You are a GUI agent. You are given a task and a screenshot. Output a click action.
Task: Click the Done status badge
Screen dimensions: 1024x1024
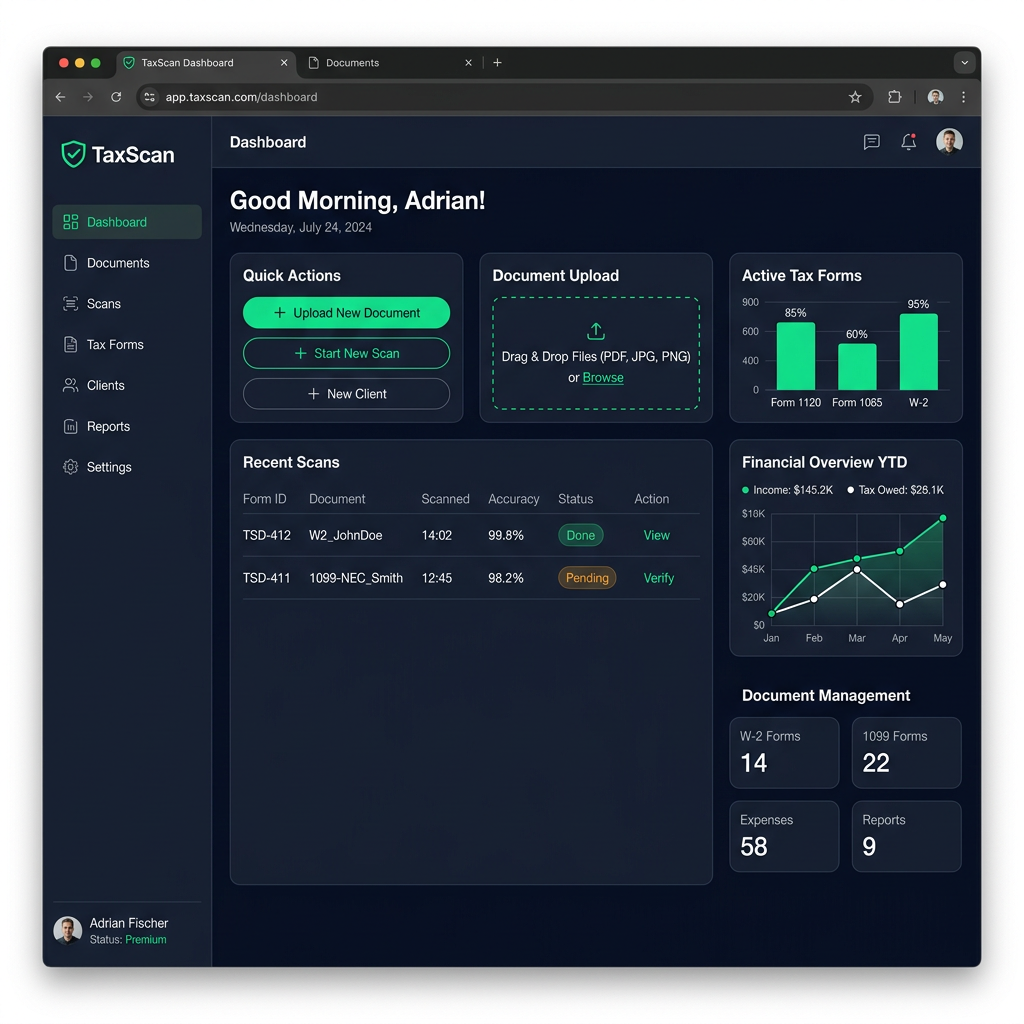pyautogui.click(x=581, y=536)
